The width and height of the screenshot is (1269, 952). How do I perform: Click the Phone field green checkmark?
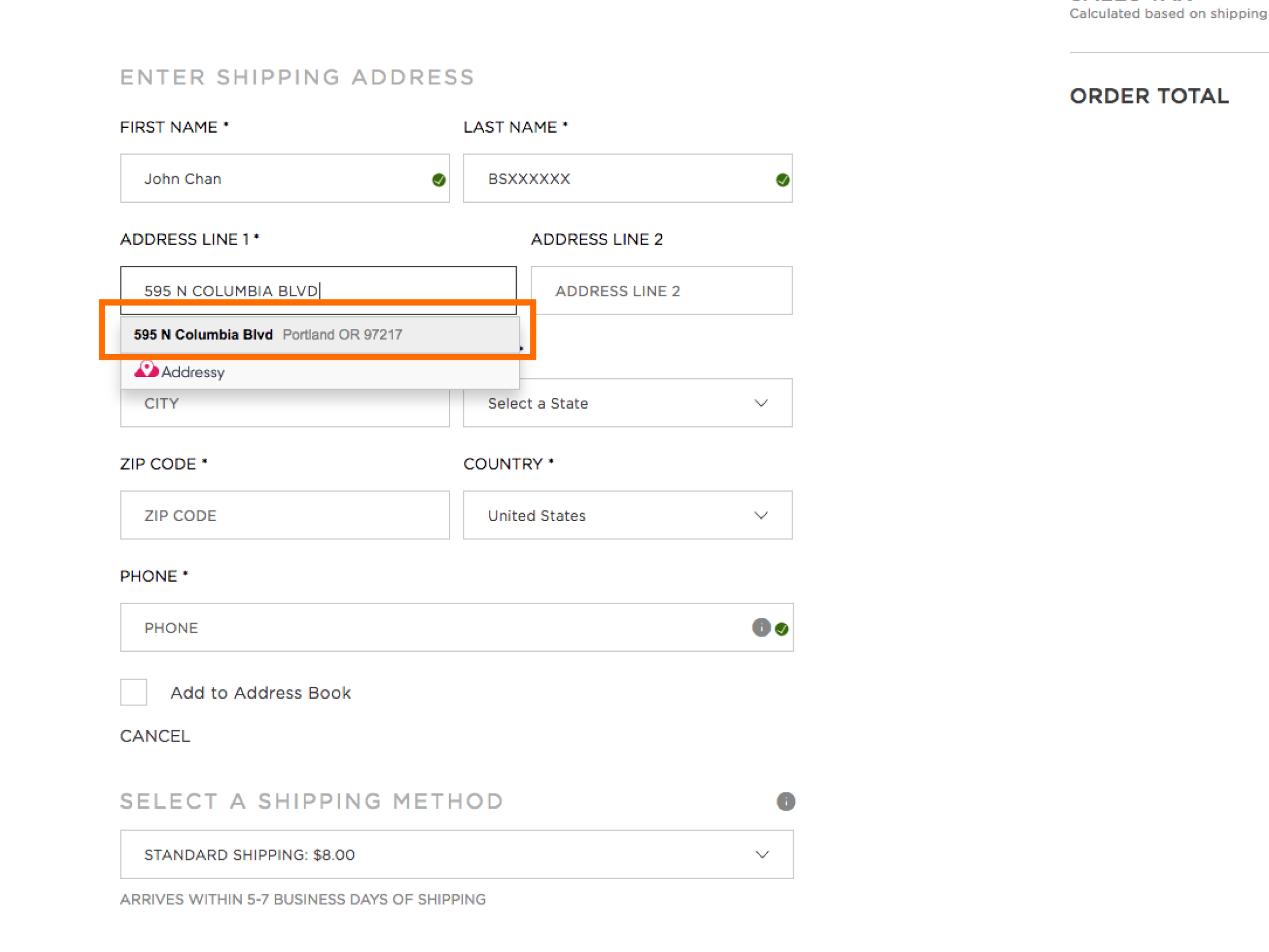[782, 629]
